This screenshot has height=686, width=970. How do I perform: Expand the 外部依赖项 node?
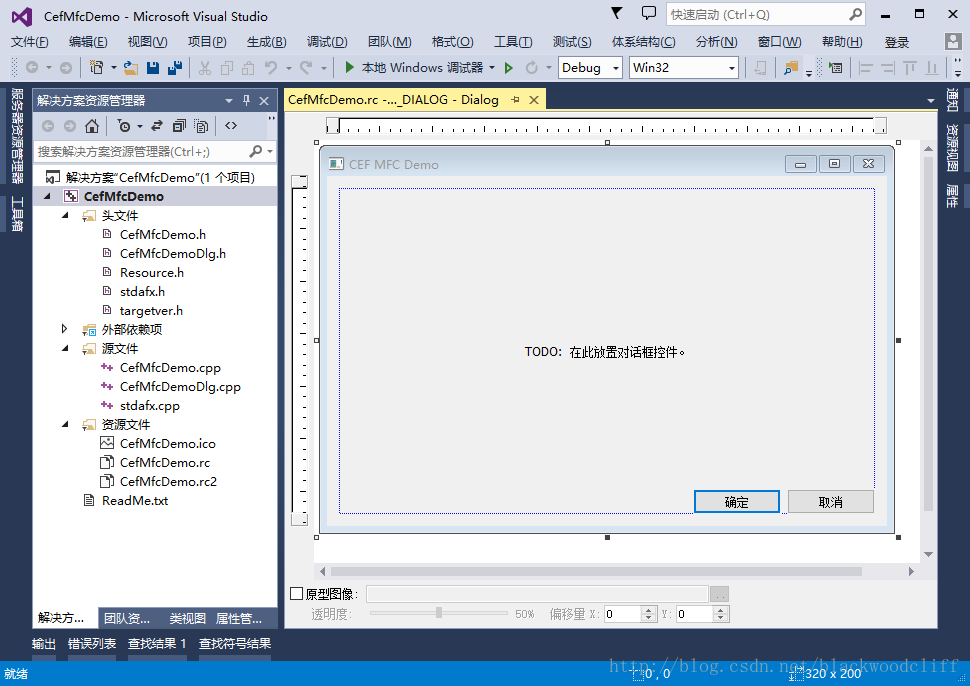tap(64, 329)
